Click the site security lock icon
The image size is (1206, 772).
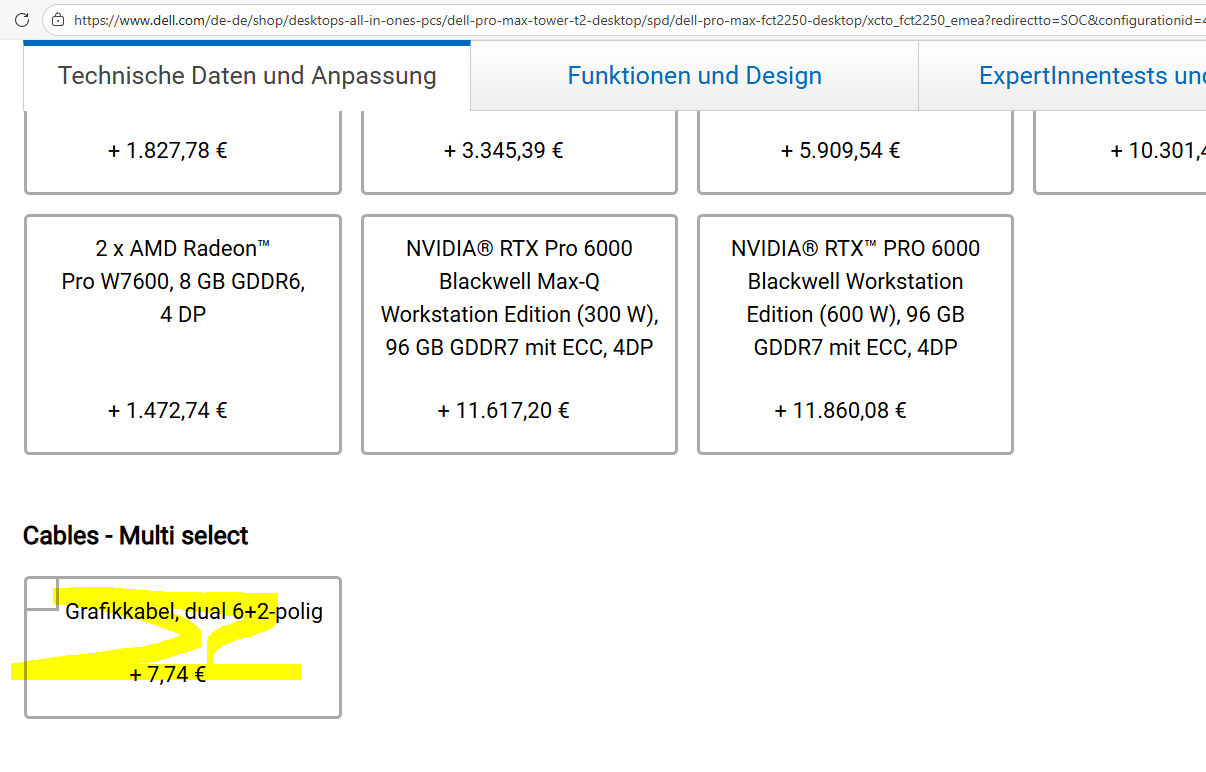(x=58, y=19)
